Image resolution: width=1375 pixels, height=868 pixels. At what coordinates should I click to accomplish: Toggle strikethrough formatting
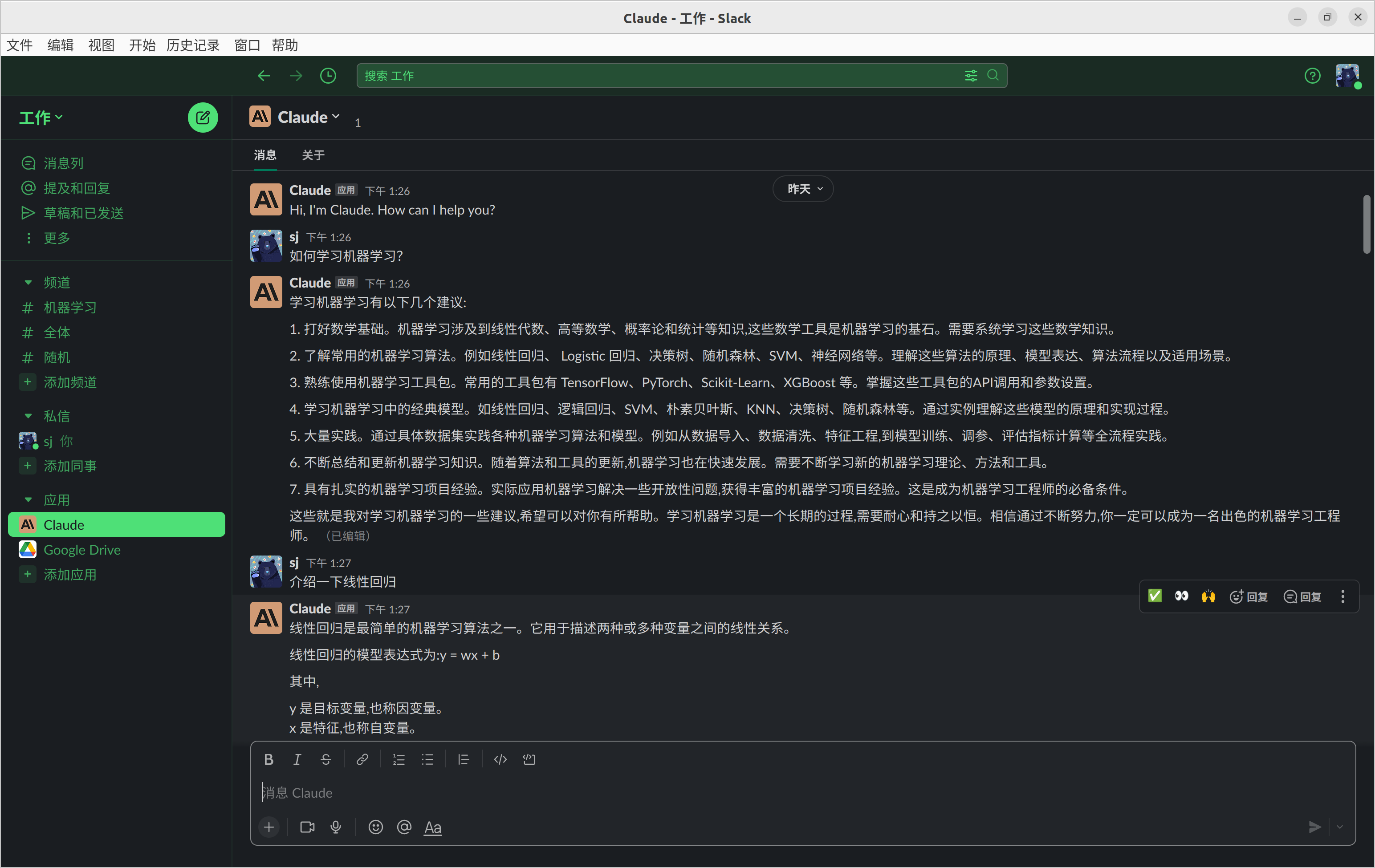[325, 759]
